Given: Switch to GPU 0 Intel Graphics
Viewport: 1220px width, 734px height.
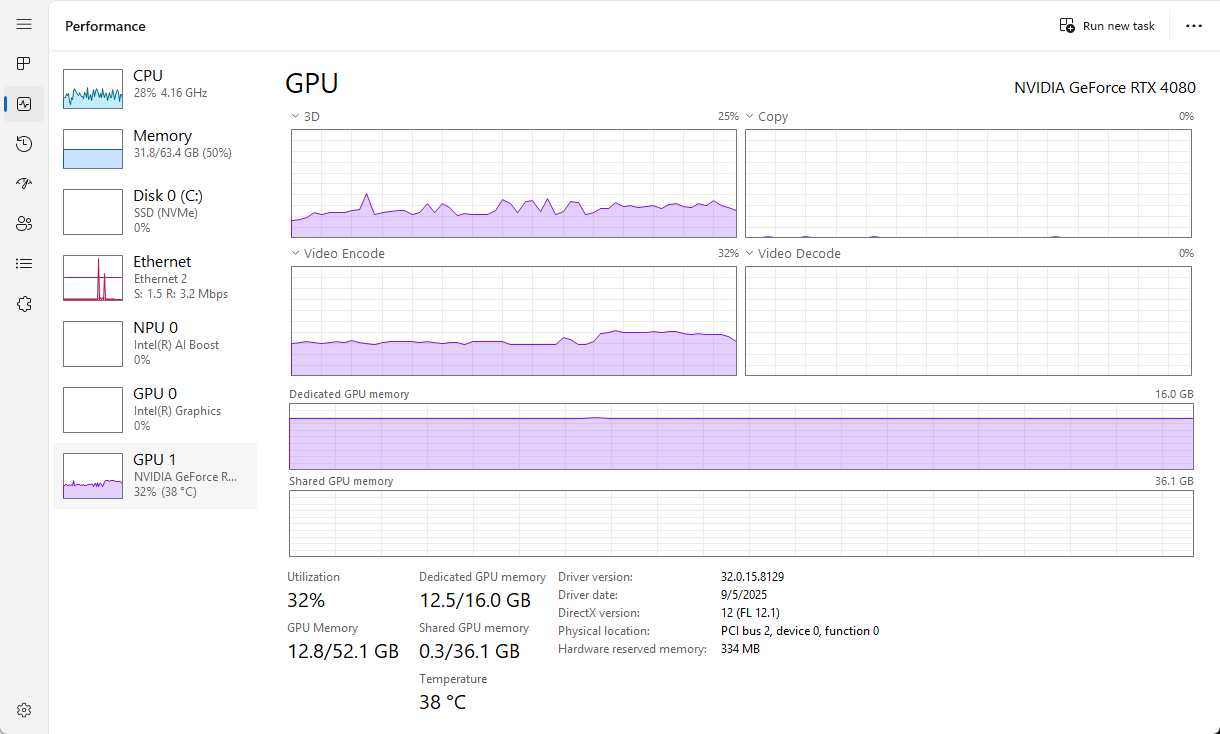Looking at the screenshot, I should coord(155,409).
